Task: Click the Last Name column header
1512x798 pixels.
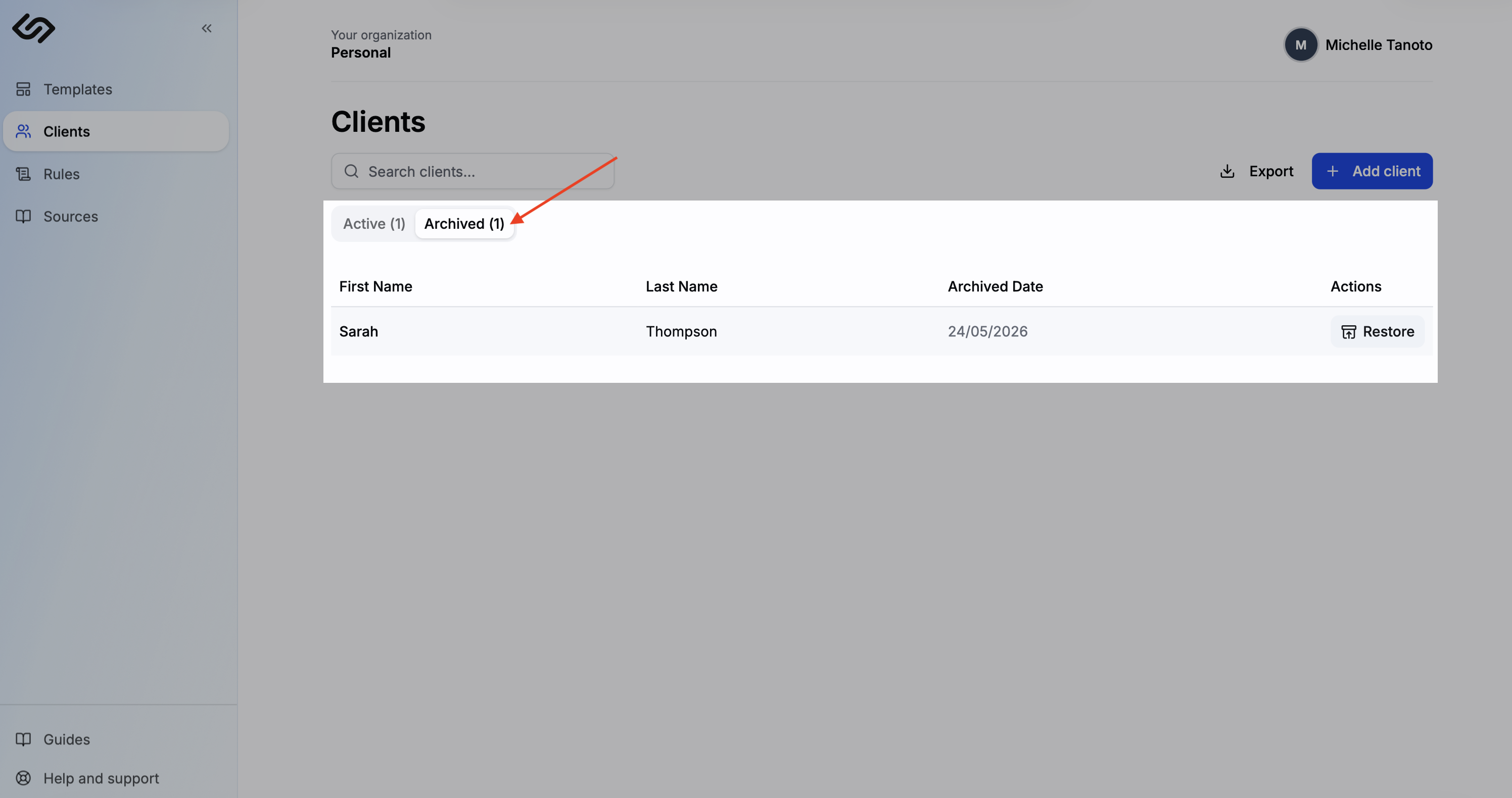Action: (x=681, y=286)
